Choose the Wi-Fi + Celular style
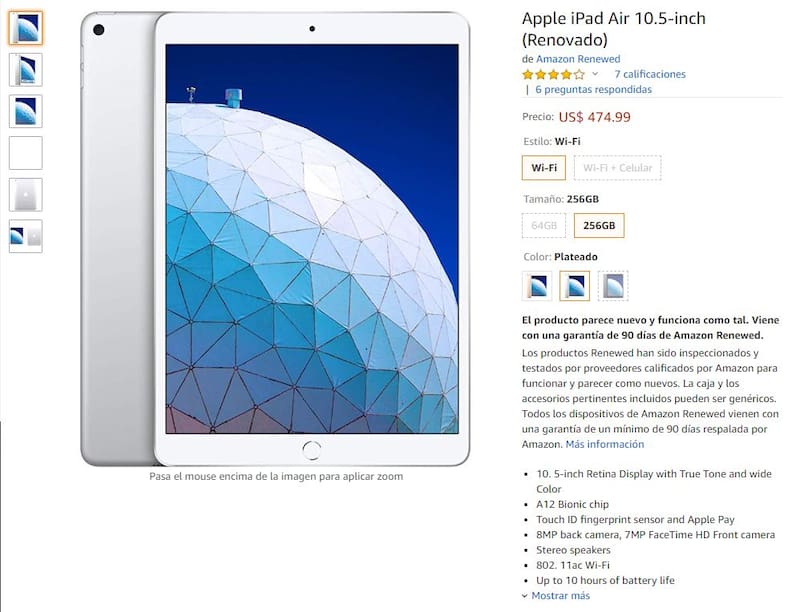Screen dimensions: 800x612 coord(617,168)
